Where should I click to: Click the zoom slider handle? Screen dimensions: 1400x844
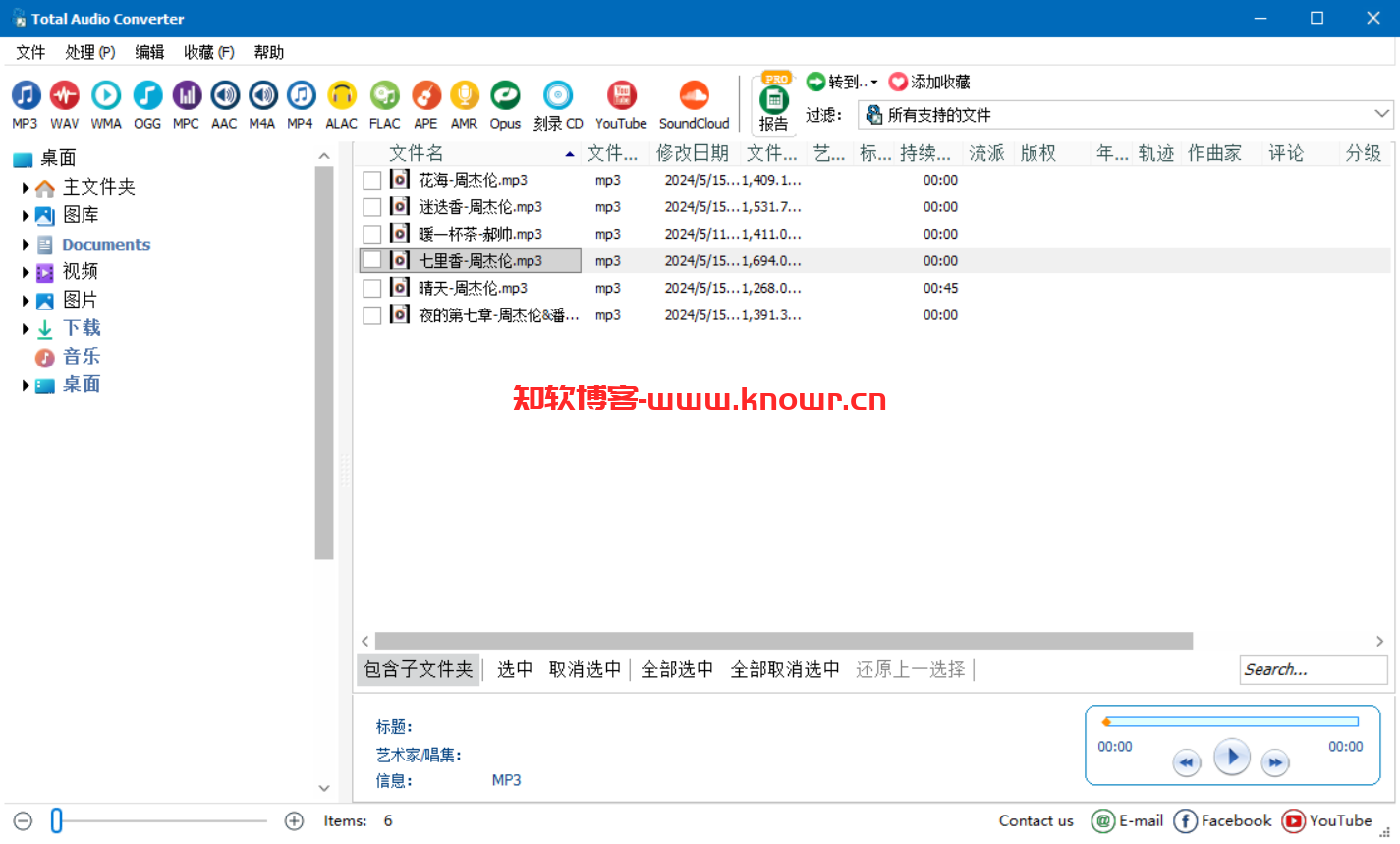[x=57, y=820]
